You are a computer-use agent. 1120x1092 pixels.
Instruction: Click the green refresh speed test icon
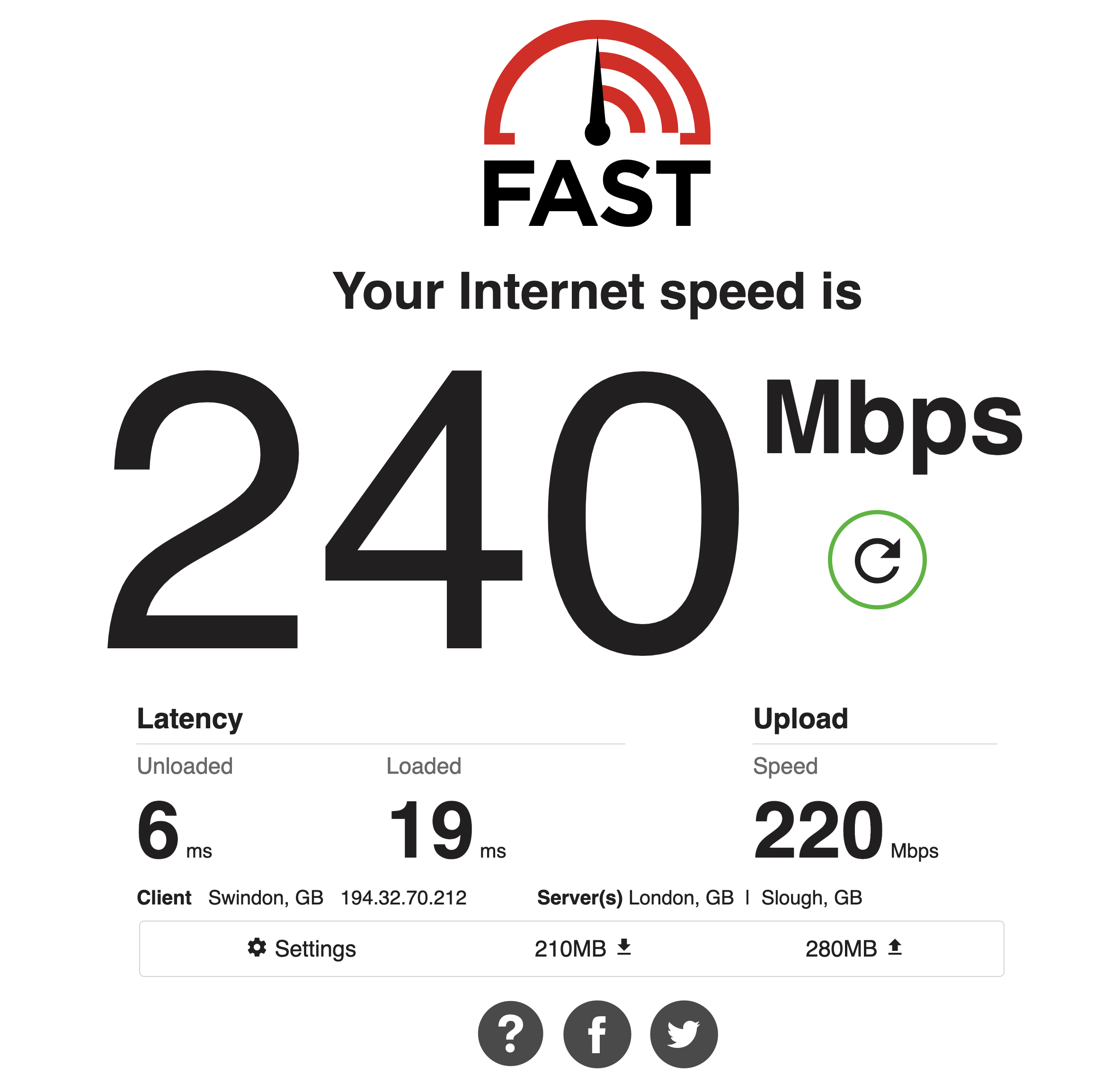pyautogui.click(x=876, y=560)
